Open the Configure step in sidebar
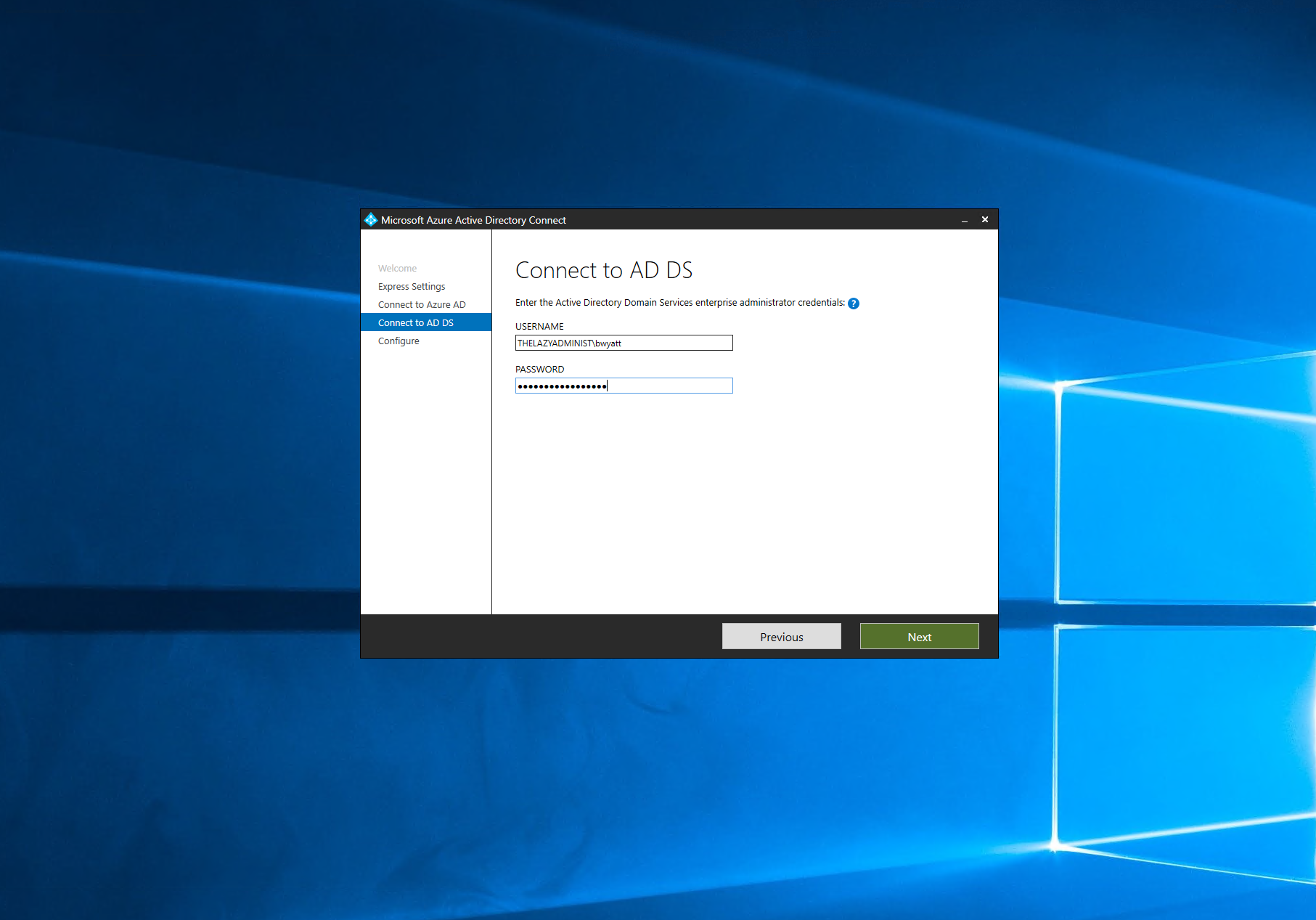Viewport: 1316px width, 920px height. (399, 341)
